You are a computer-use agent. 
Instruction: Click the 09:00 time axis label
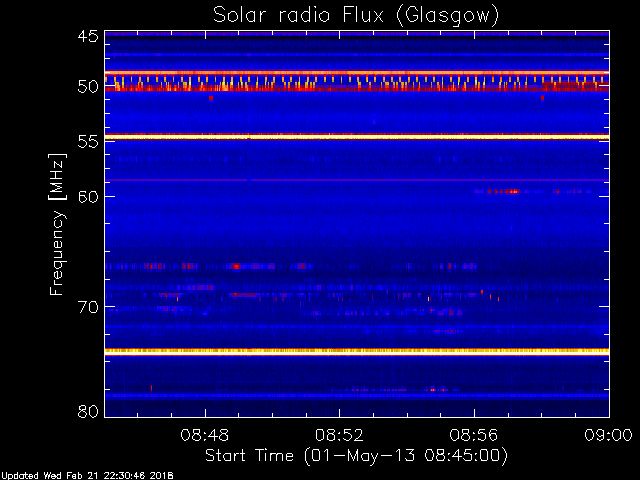point(609,436)
